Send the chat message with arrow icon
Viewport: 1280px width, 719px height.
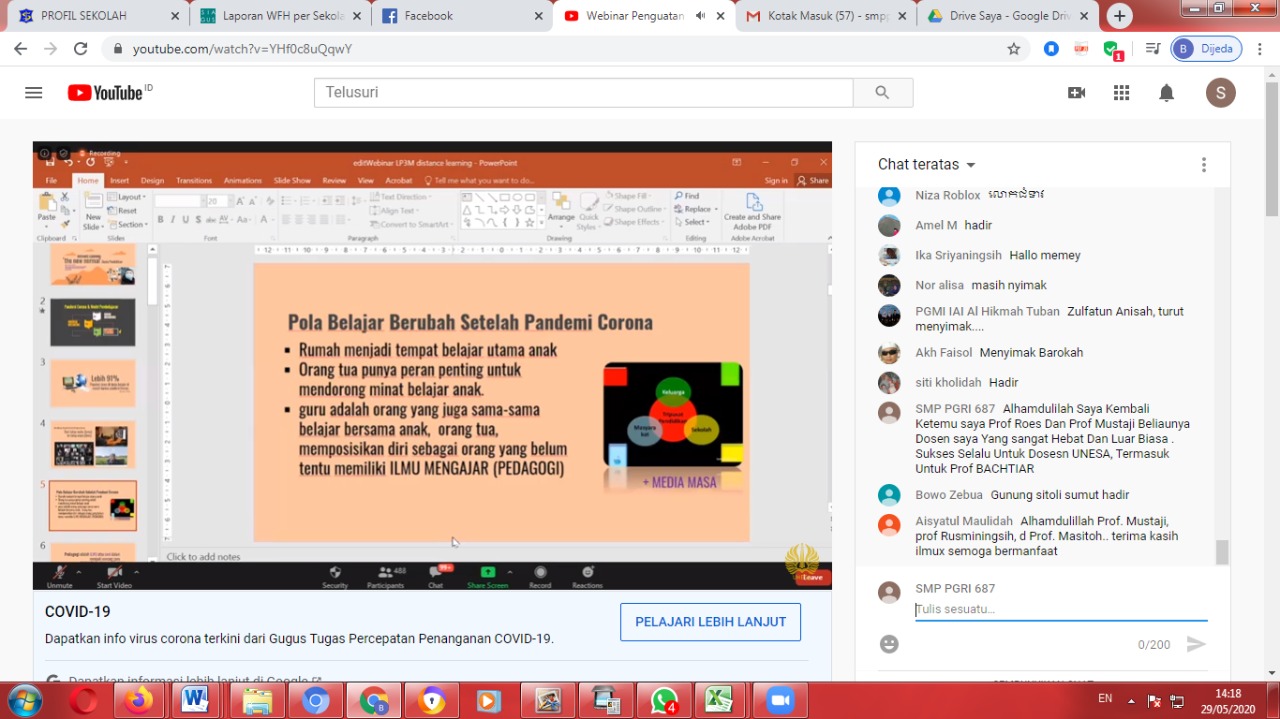1196,644
